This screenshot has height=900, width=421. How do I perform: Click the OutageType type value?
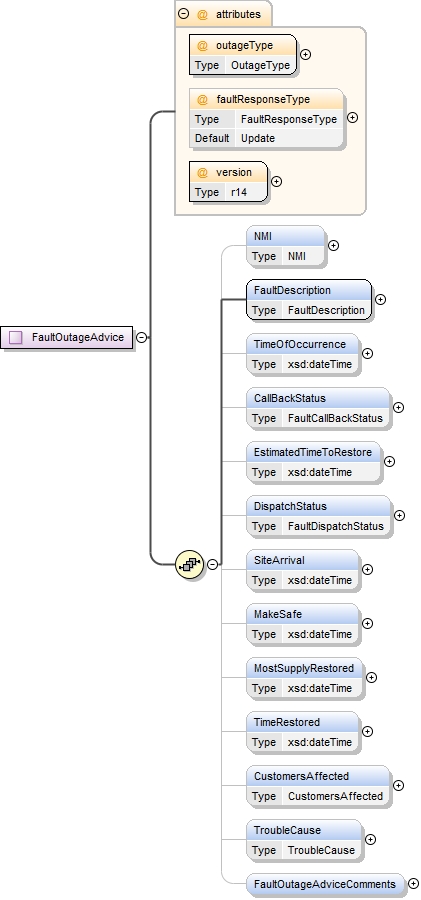(261, 65)
